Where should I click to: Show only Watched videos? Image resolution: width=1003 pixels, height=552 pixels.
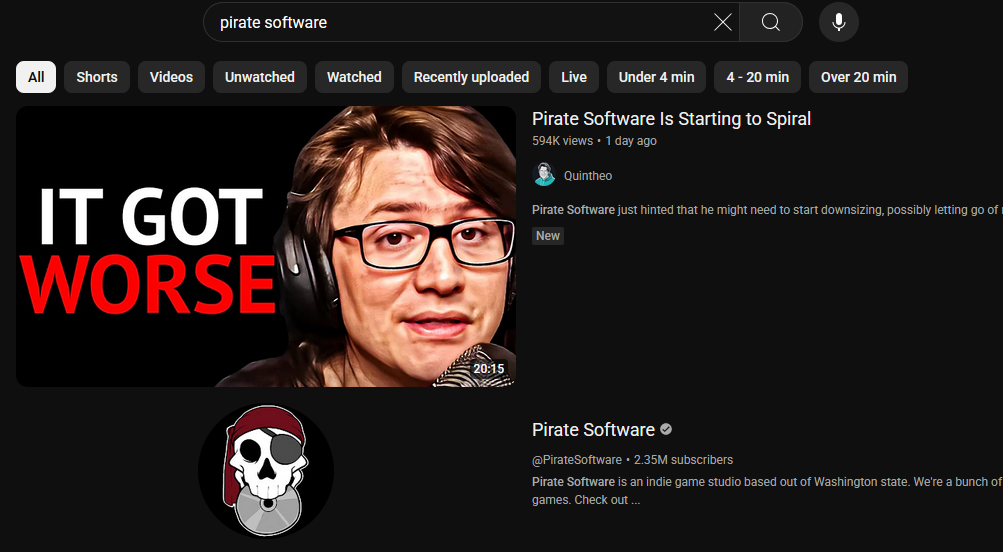pyautogui.click(x=354, y=77)
